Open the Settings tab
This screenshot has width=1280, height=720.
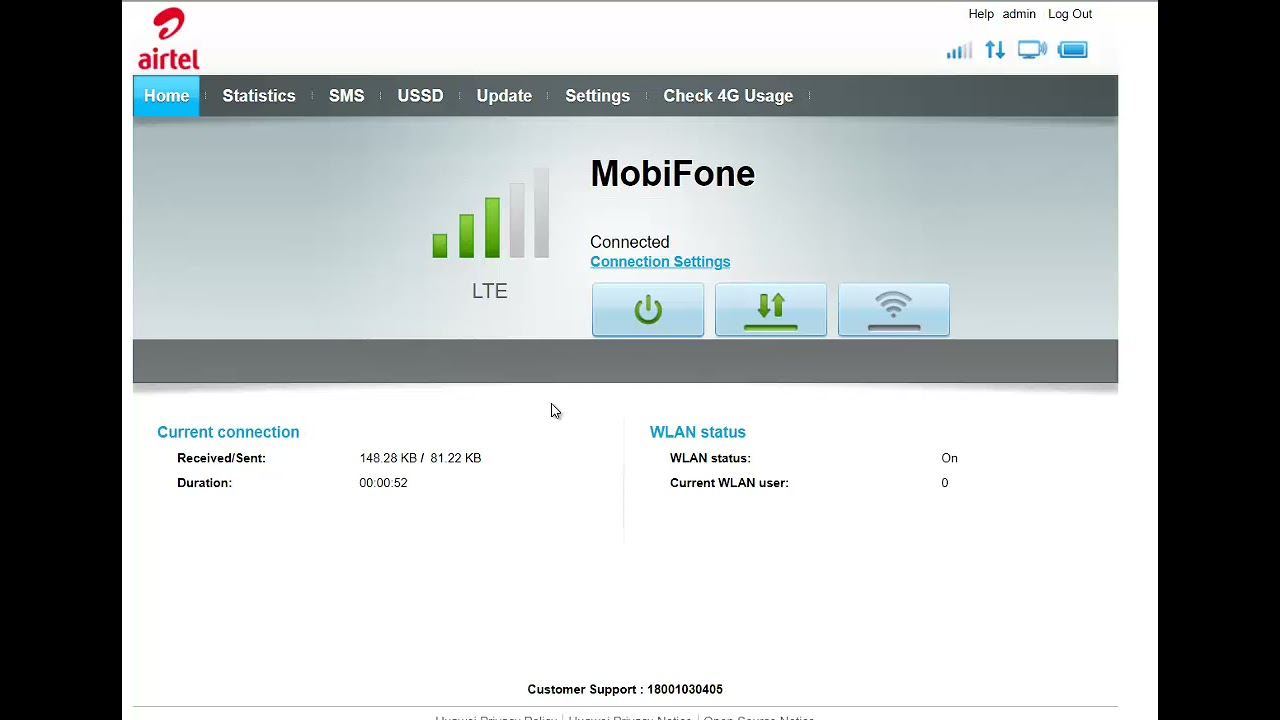tap(597, 96)
